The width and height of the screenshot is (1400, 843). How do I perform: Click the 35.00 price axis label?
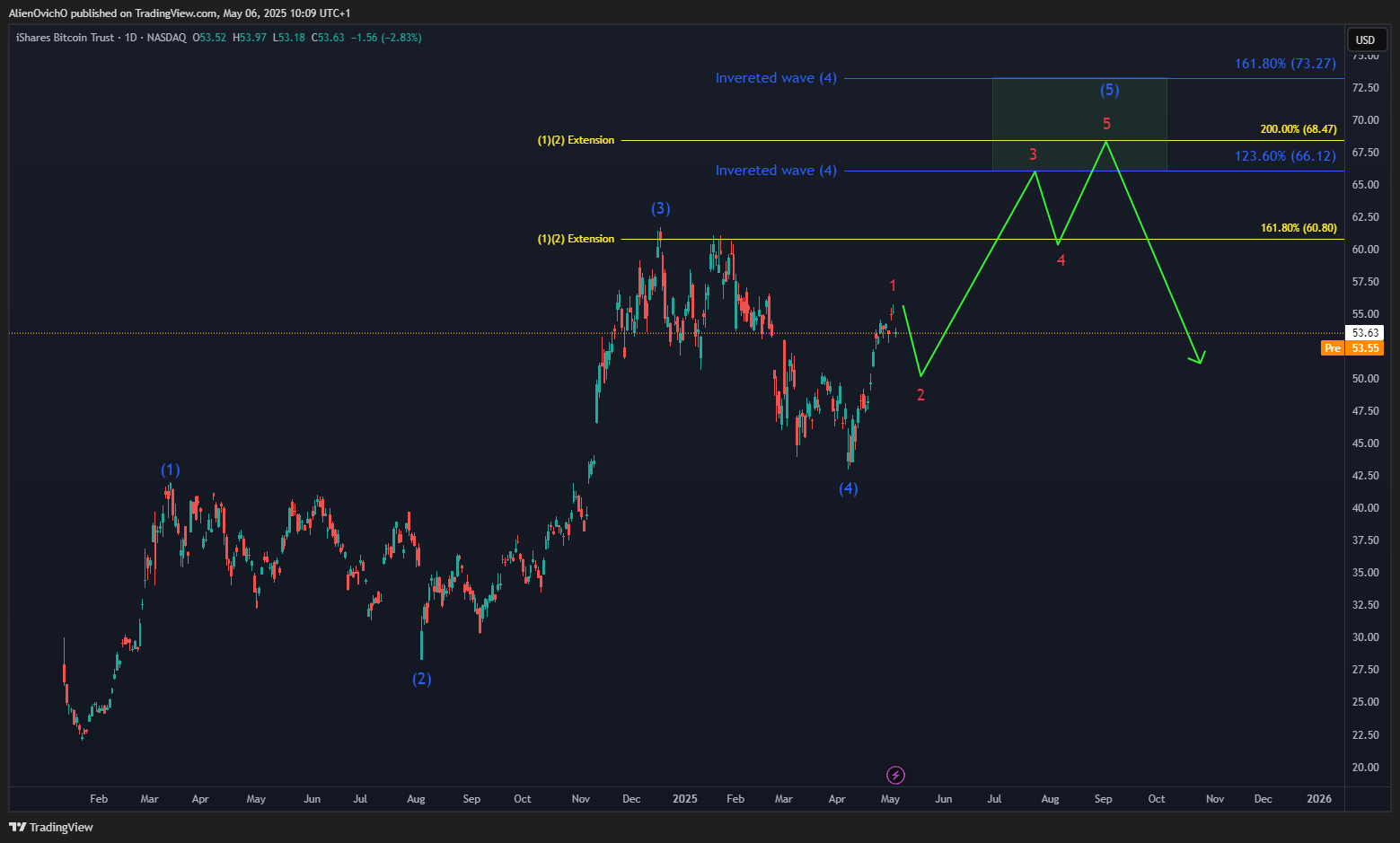tap(1365, 573)
